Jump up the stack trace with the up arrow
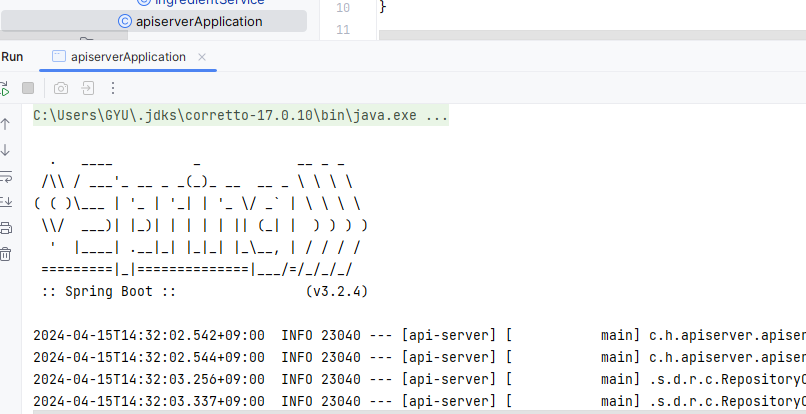Viewport: 806px width, 414px height. pyautogui.click(x=5, y=124)
